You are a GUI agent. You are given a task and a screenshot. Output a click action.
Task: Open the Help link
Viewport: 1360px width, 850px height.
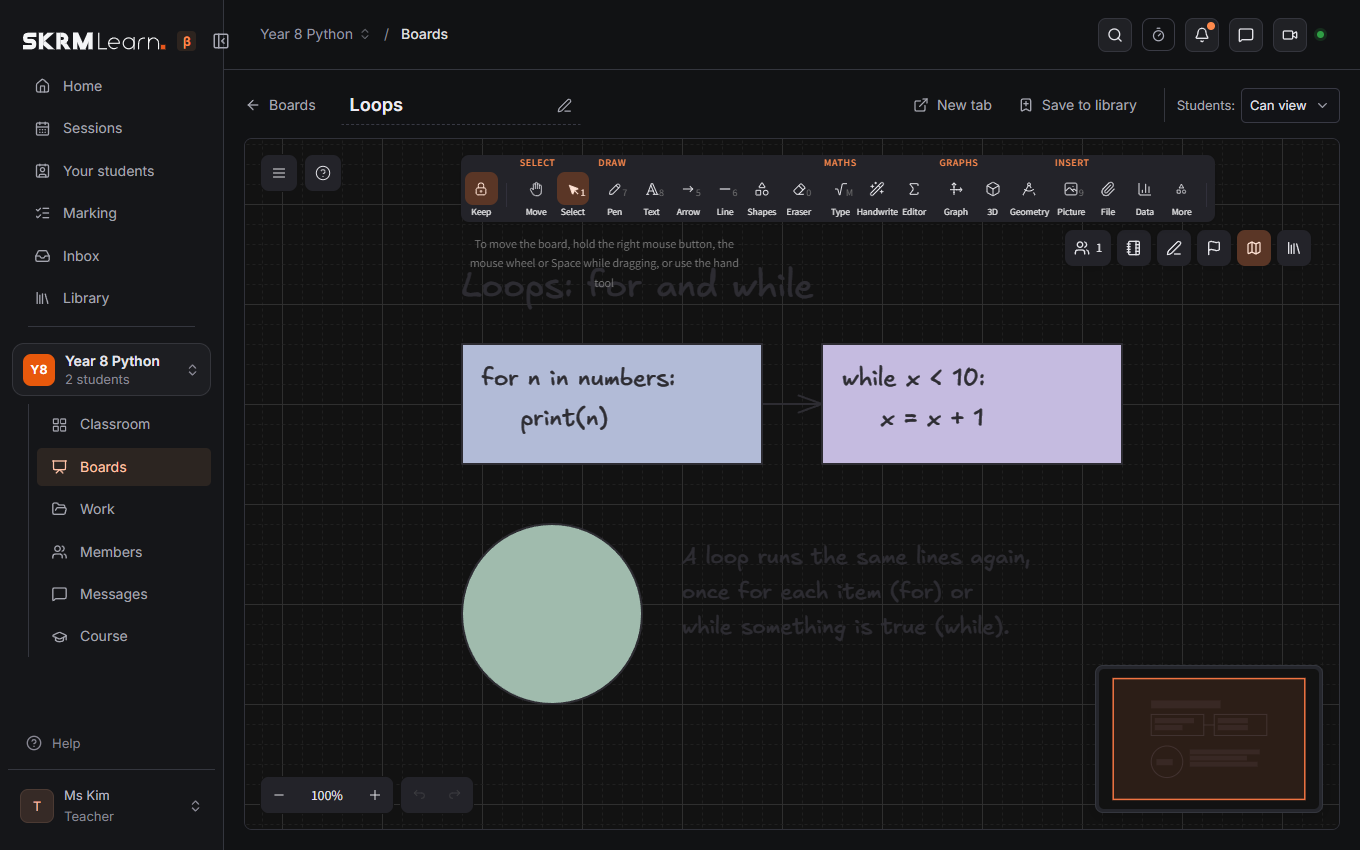pos(54,743)
